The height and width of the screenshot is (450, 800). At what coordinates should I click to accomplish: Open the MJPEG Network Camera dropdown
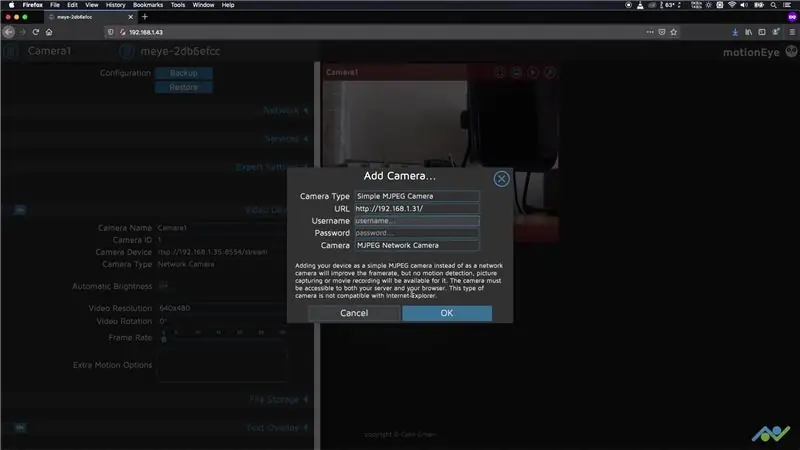(417, 245)
